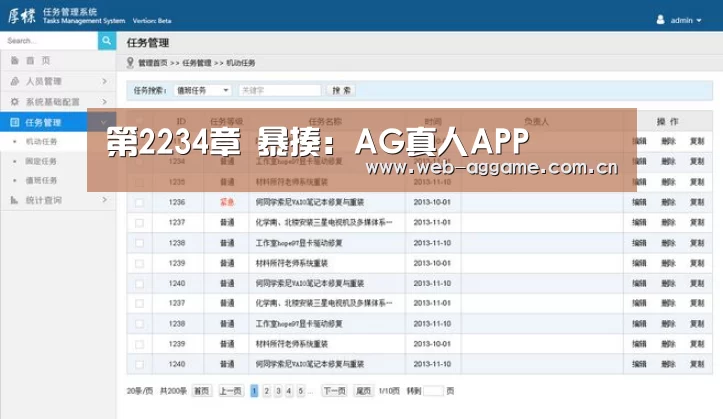Screen dimensions: 723x419
Task: Select page 1 in pagination
Action: pos(254,391)
